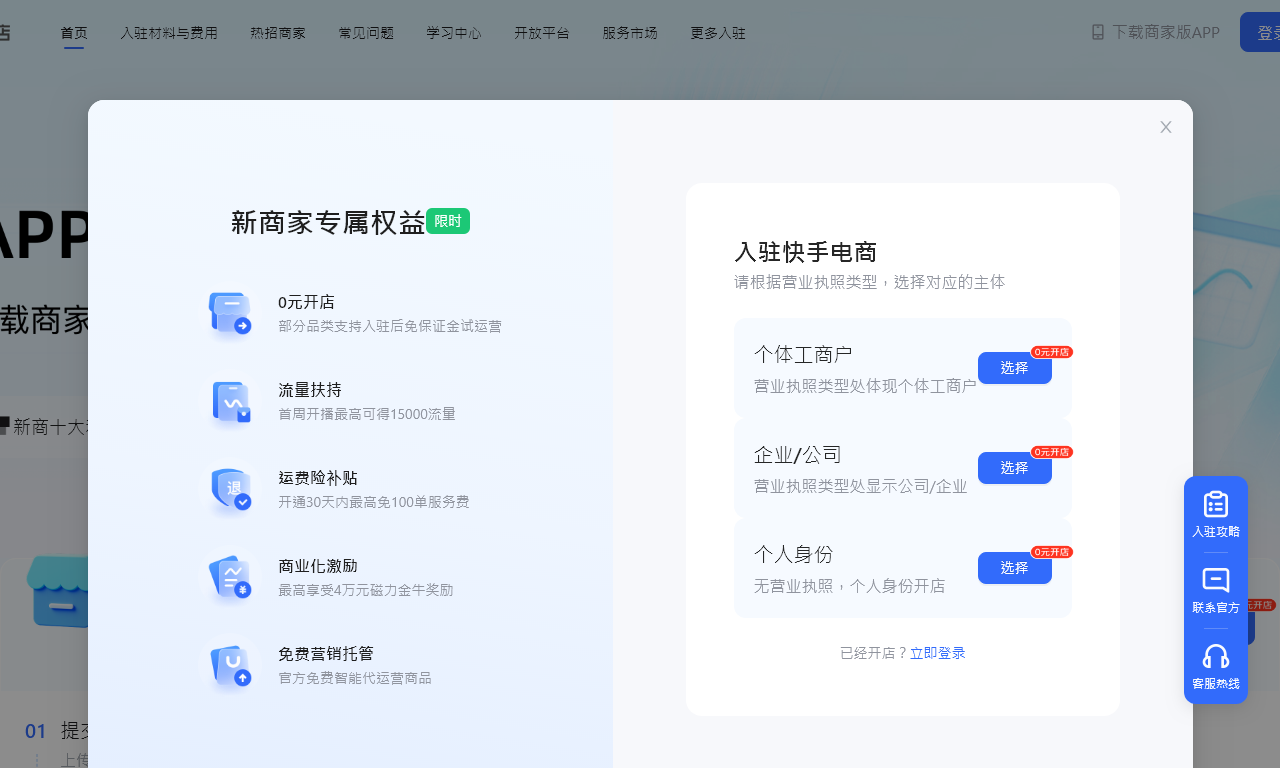This screenshot has height=768, width=1280.
Task: Click text 首周开播最高可得15000流量
Action: tap(367, 414)
